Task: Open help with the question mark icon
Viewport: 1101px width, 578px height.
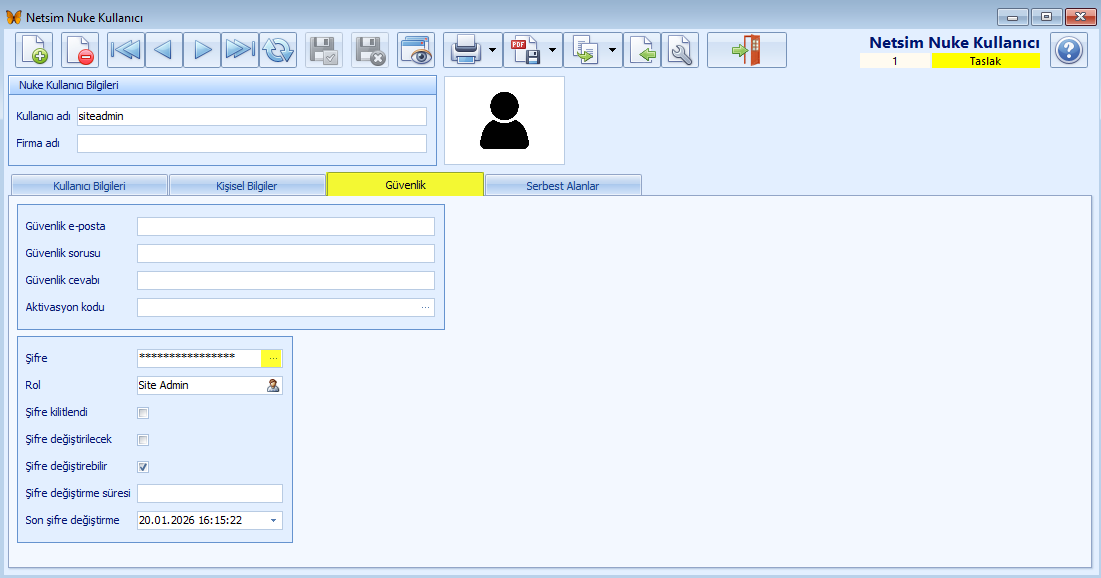Action: [x=1069, y=50]
